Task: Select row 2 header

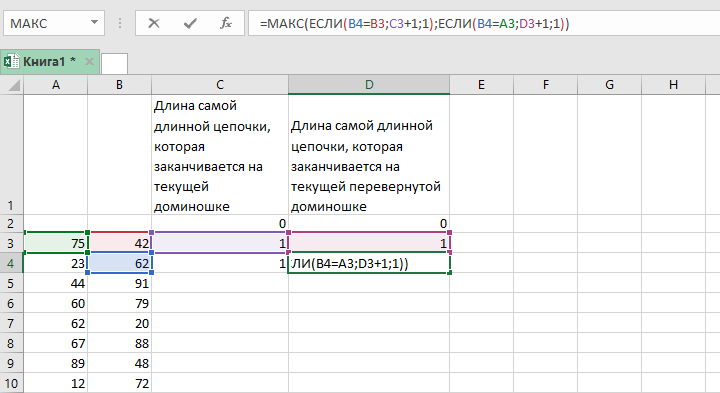Action: point(11,224)
